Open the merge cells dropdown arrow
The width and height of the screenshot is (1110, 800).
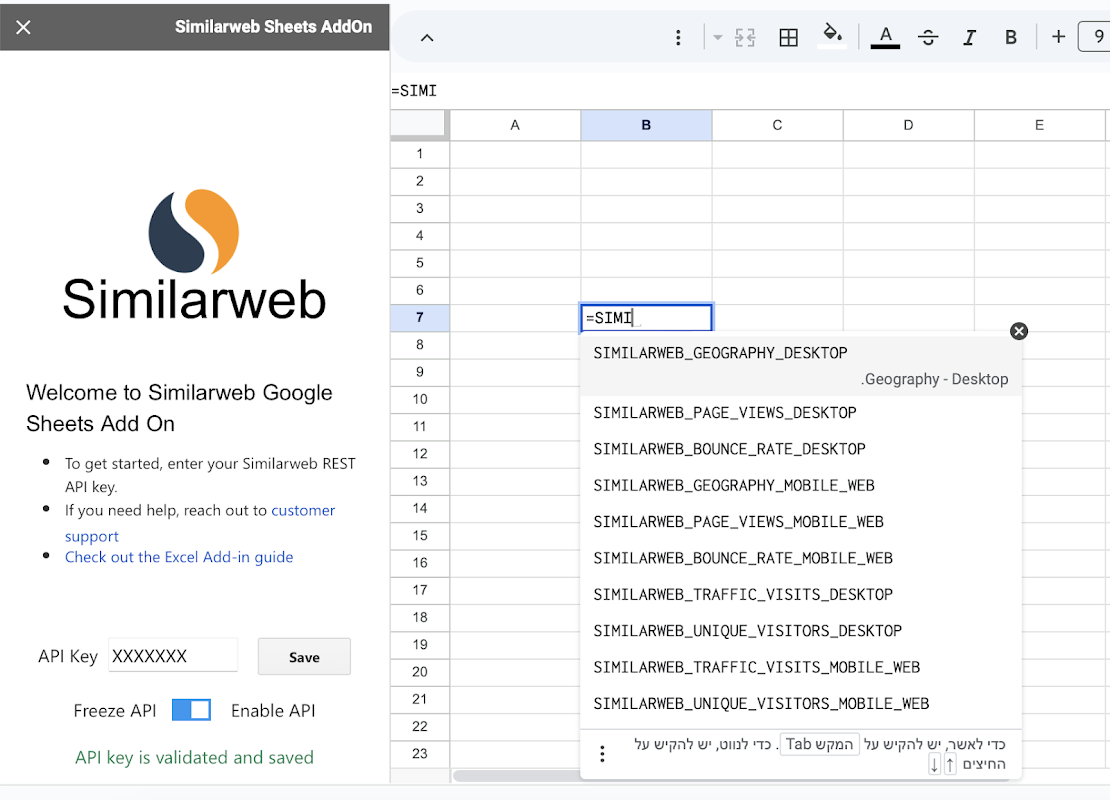tap(718, 38)
